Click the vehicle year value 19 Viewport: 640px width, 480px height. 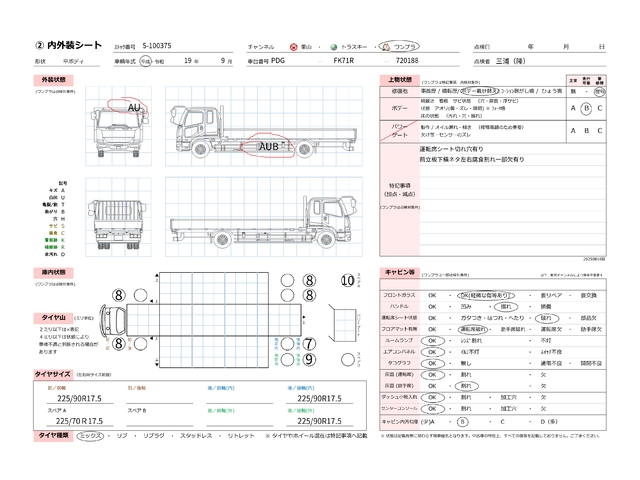[x=188, y=60]
